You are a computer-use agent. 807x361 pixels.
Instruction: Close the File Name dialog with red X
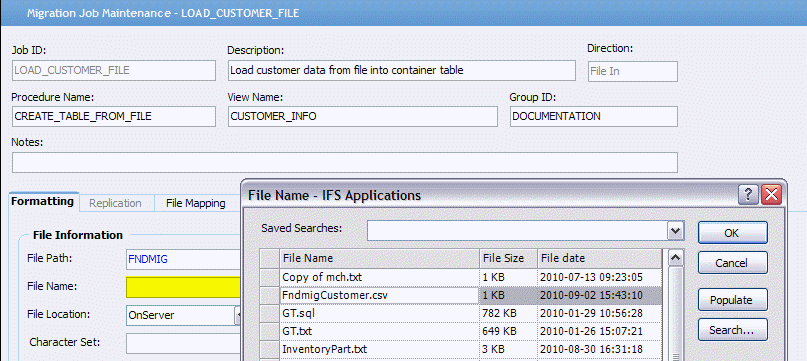771,195
